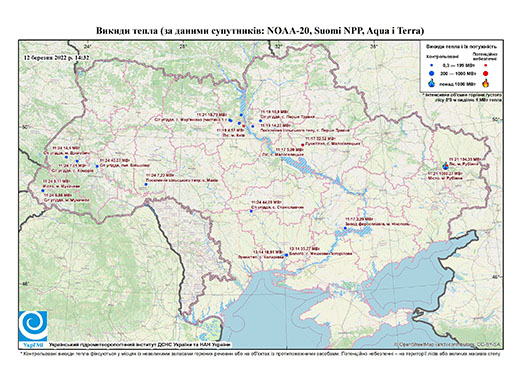
Task: Click the blue flame icon in the legend
Action: pyautogui.click(x=432, y=83)
